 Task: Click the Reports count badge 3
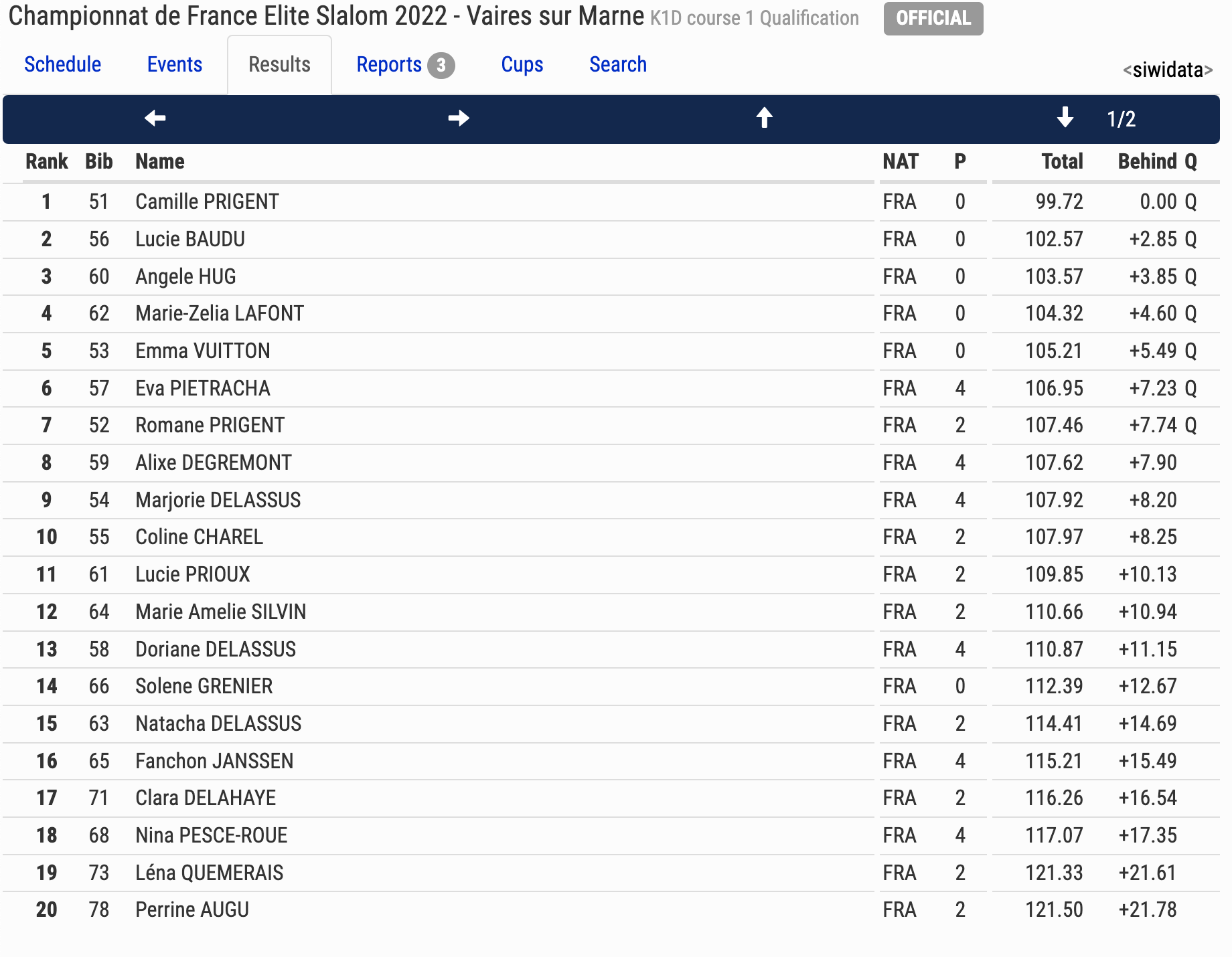(441, 65)
